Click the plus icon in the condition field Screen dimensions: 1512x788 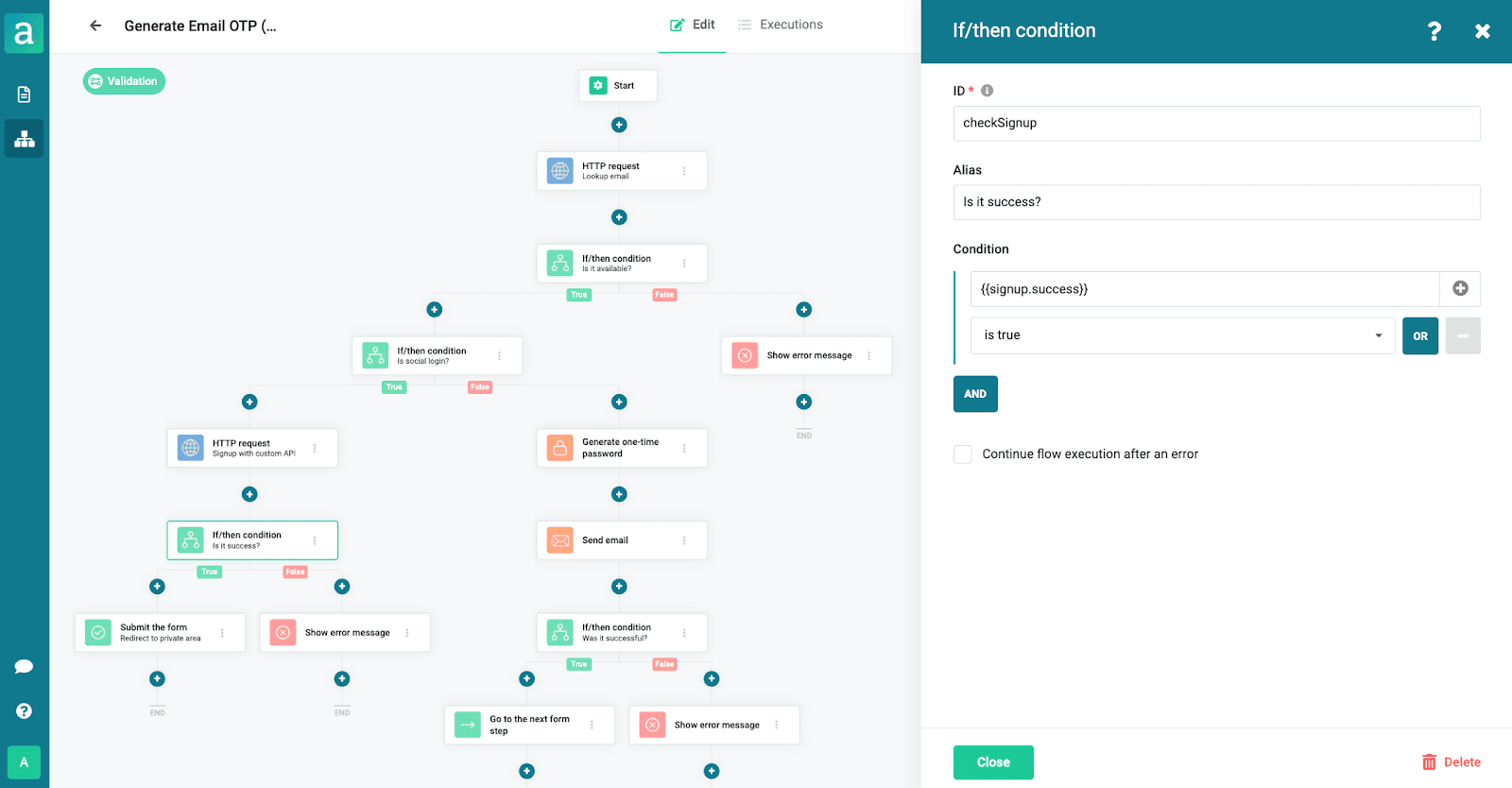click(1460, 288)
